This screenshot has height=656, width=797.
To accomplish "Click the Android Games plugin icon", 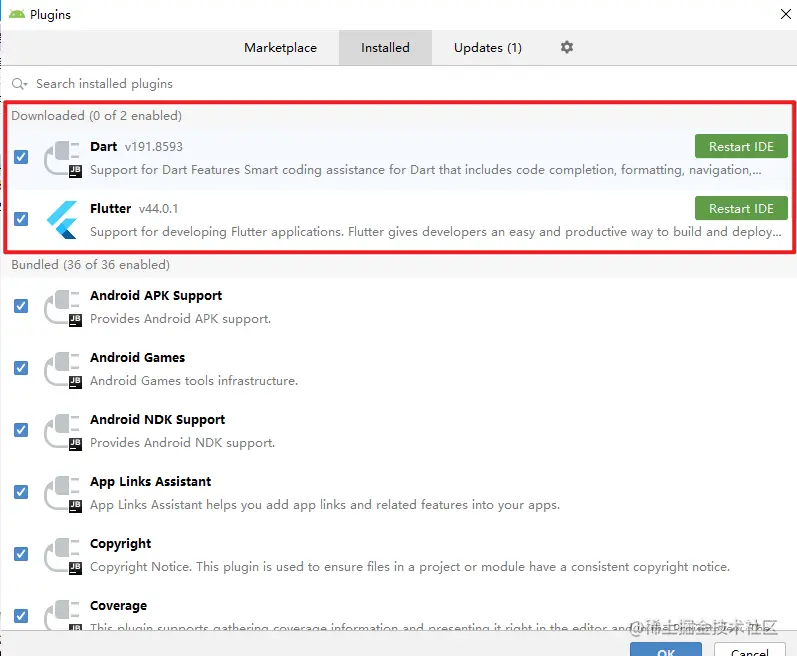I will point(63,369).
